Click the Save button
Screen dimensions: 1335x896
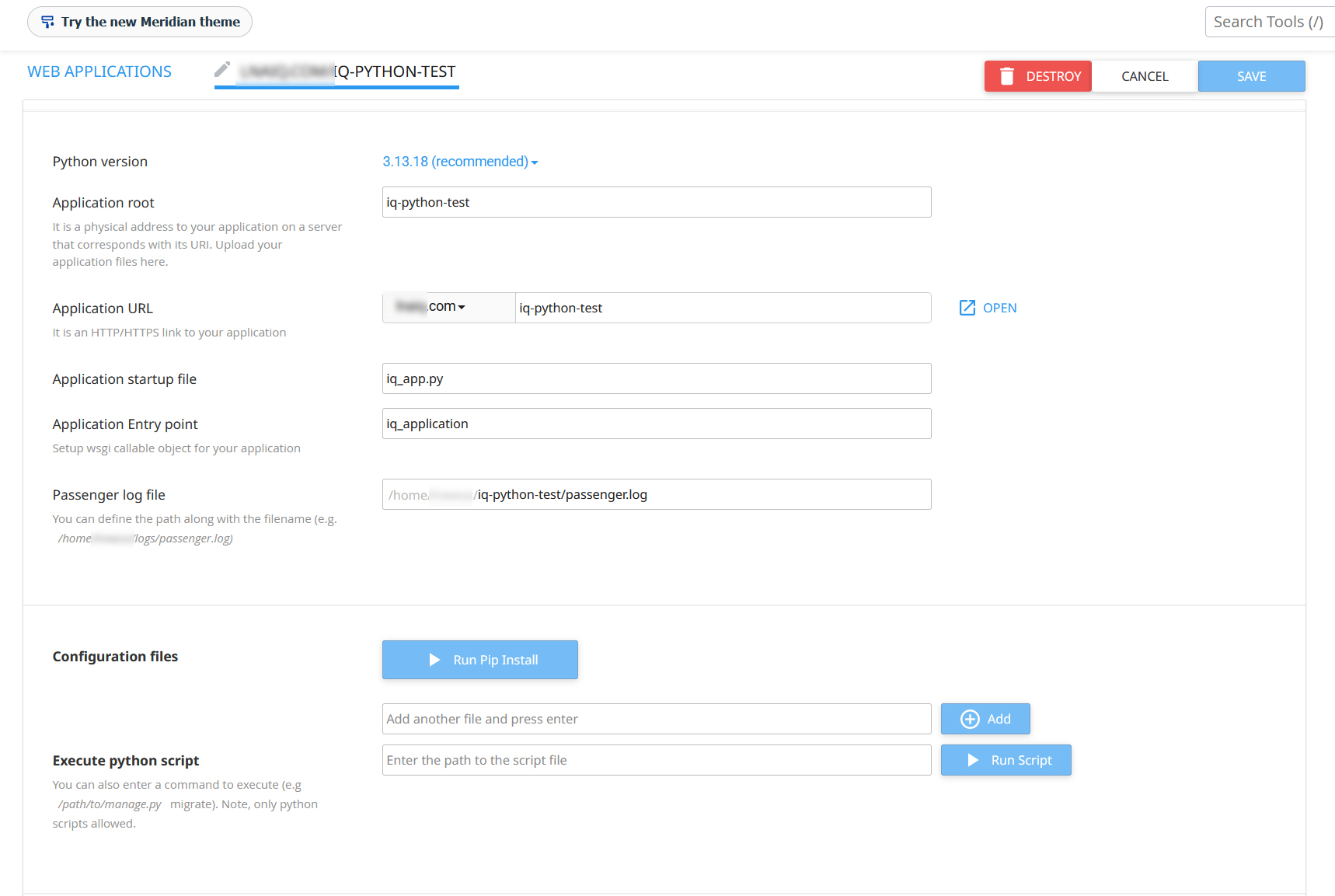click(1251, 76)
